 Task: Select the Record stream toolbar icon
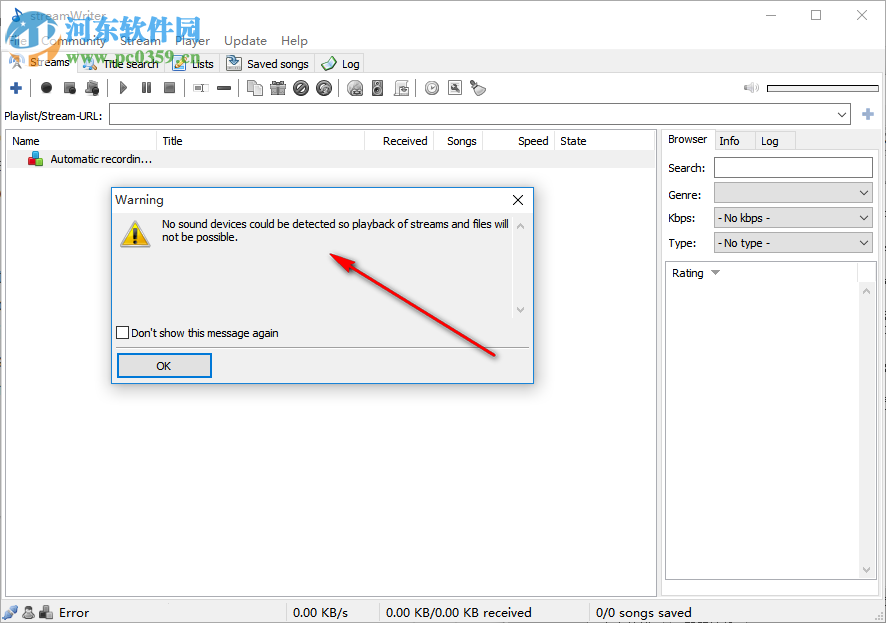click(46, 88)
